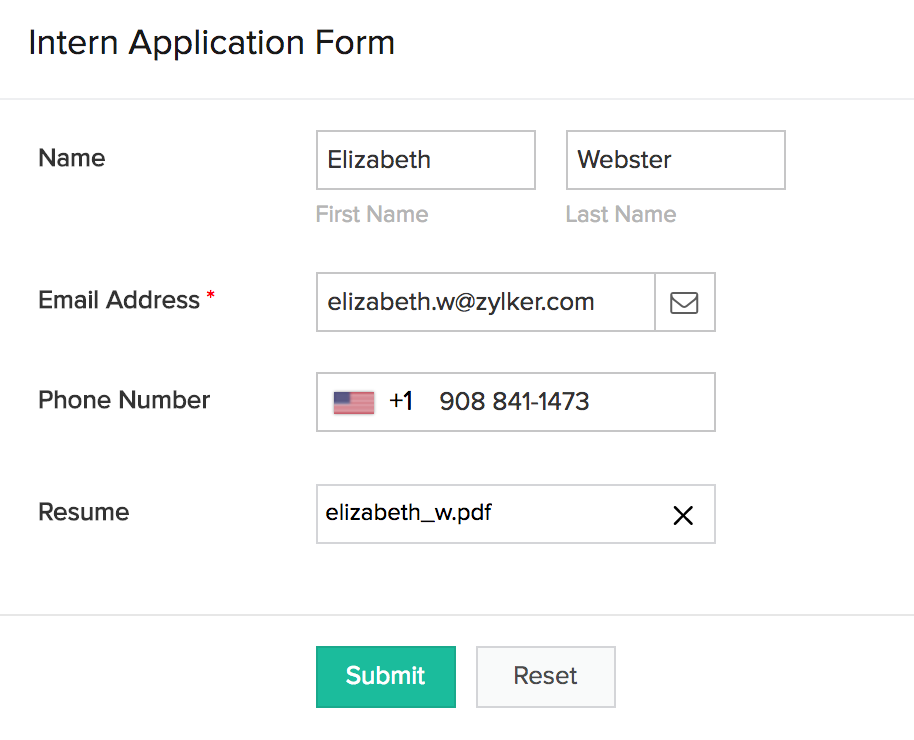Viewport: 914px width, 740px height.
Task: Click the red required asterisk
Action: pos(211,297)
